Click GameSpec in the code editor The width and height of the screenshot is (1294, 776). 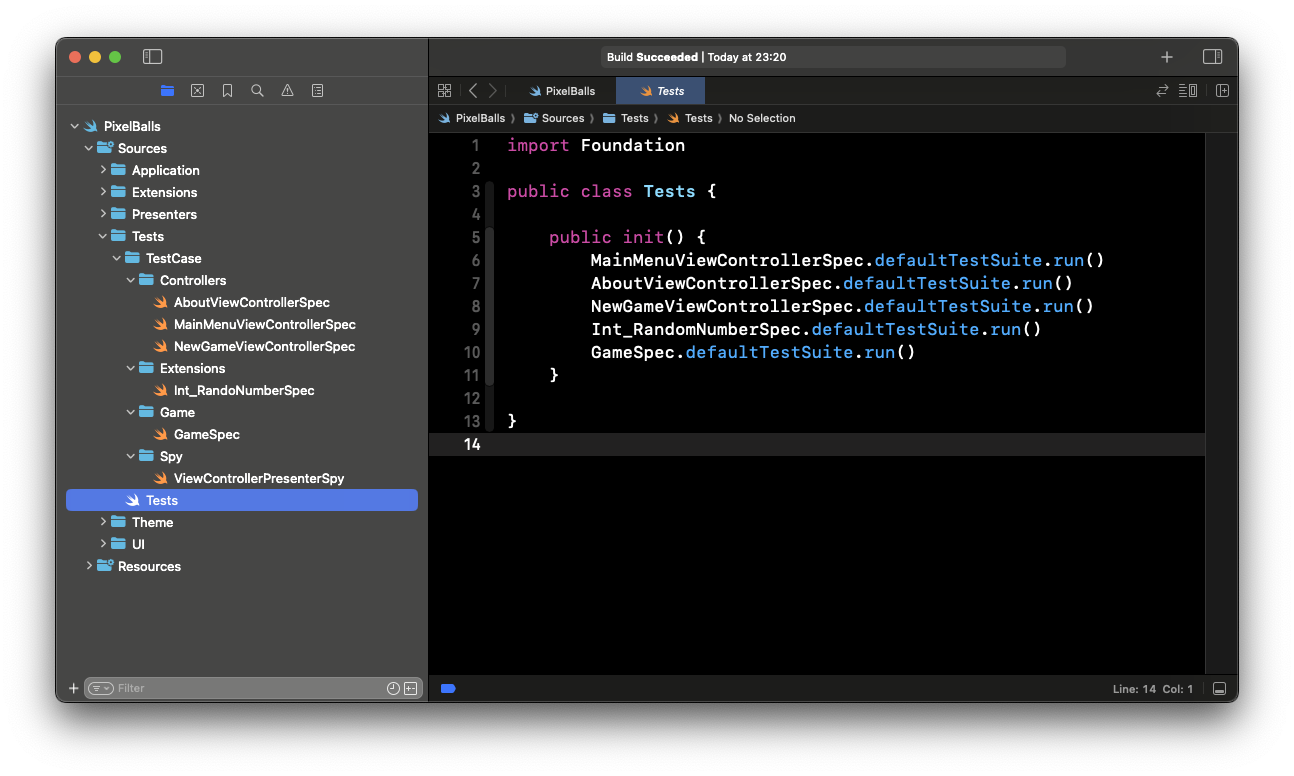click(x=633, y=352)
